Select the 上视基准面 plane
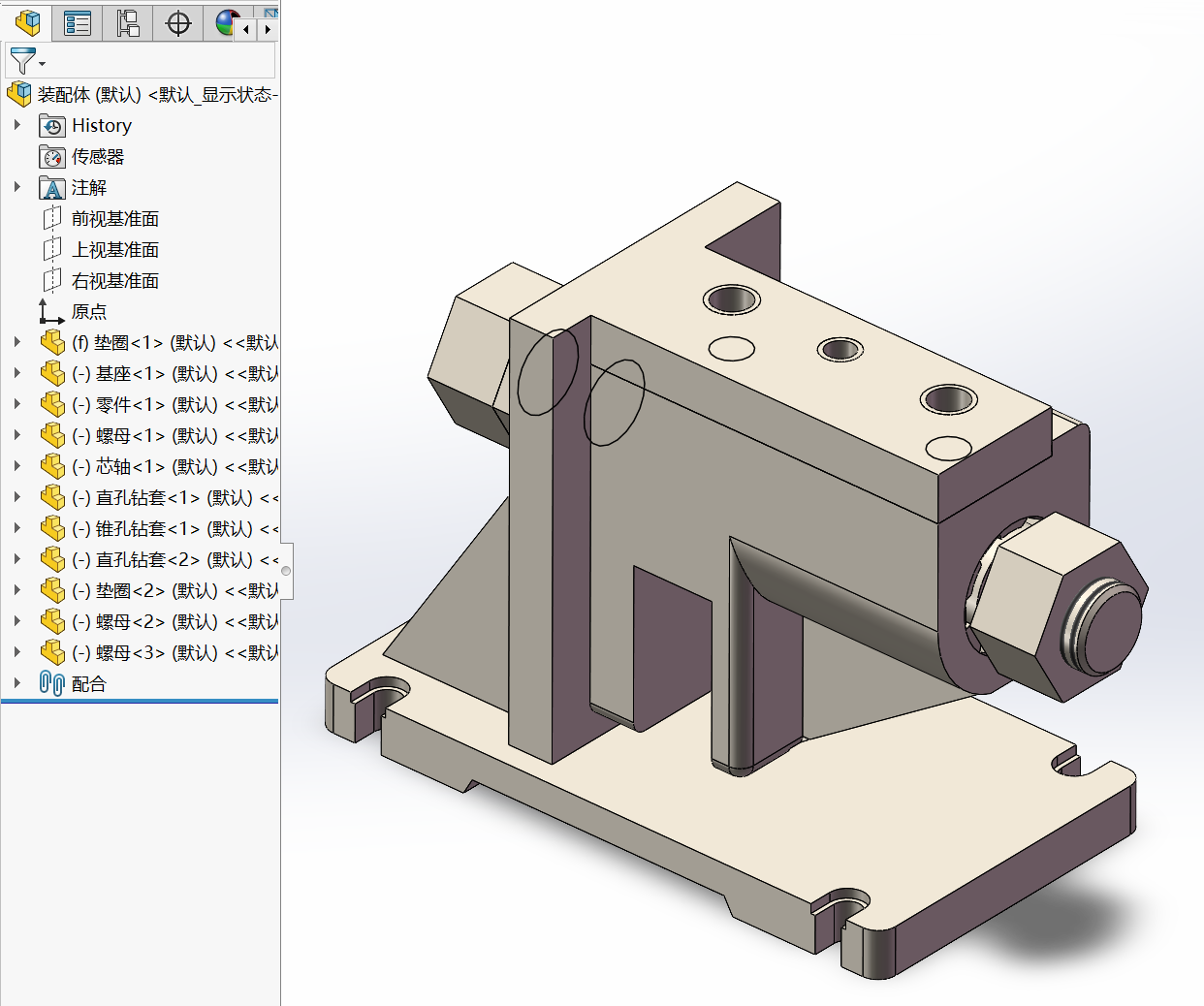The image size is (1204, 1006). [x=114, y=250]
